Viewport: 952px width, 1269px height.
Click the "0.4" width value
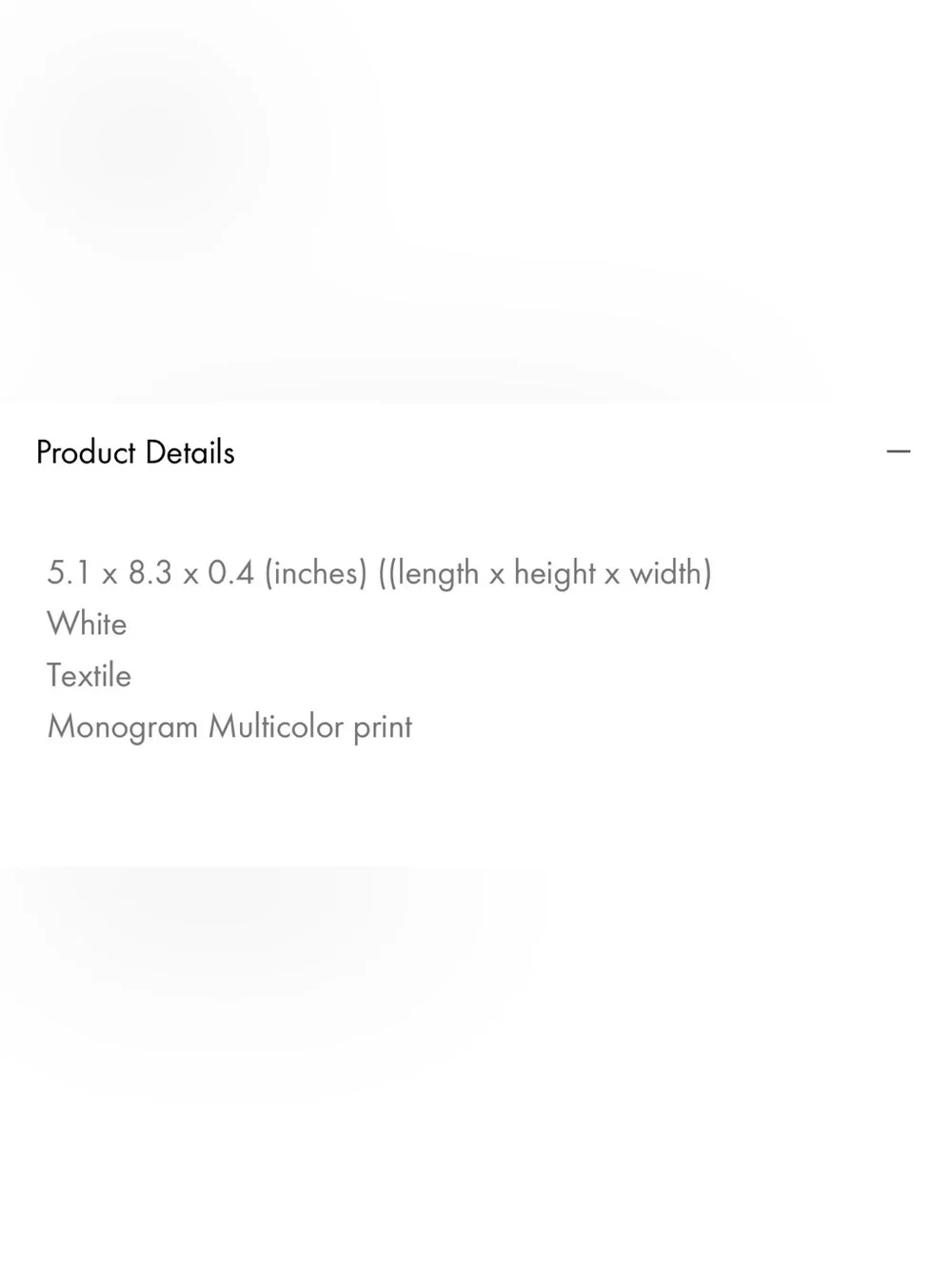tap(231, 573)
